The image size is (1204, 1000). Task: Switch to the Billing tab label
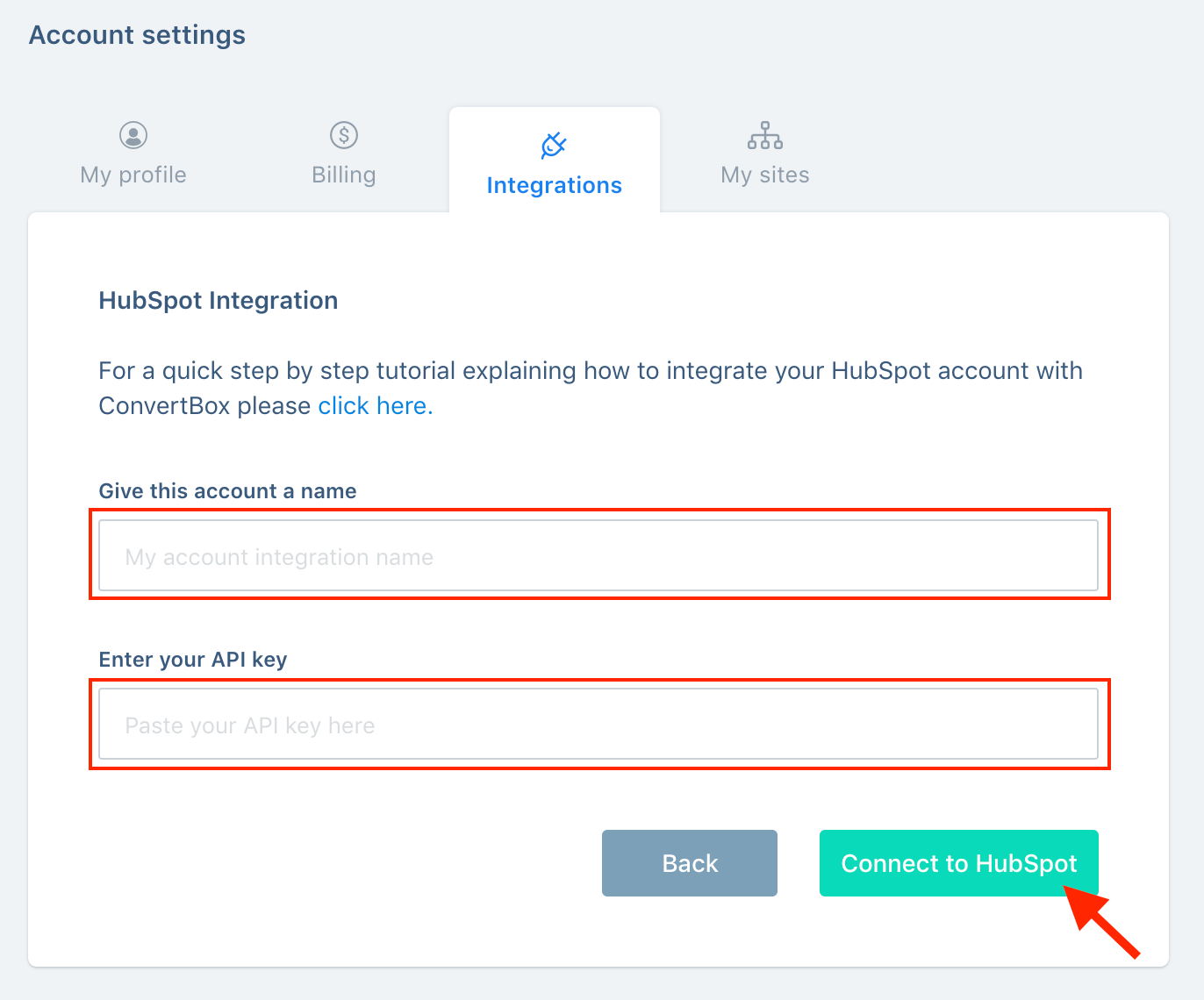(344, 175)
